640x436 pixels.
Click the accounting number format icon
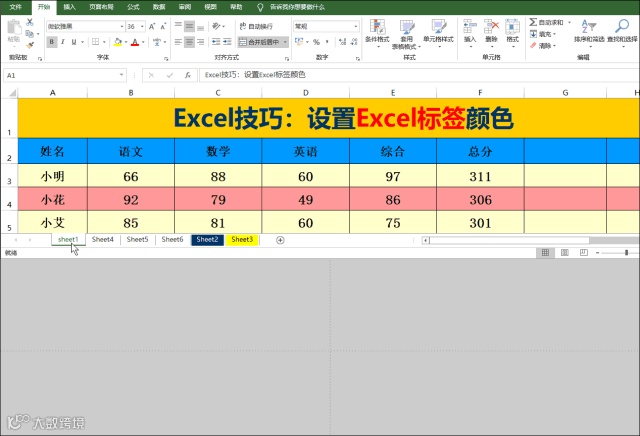(299, 42)
